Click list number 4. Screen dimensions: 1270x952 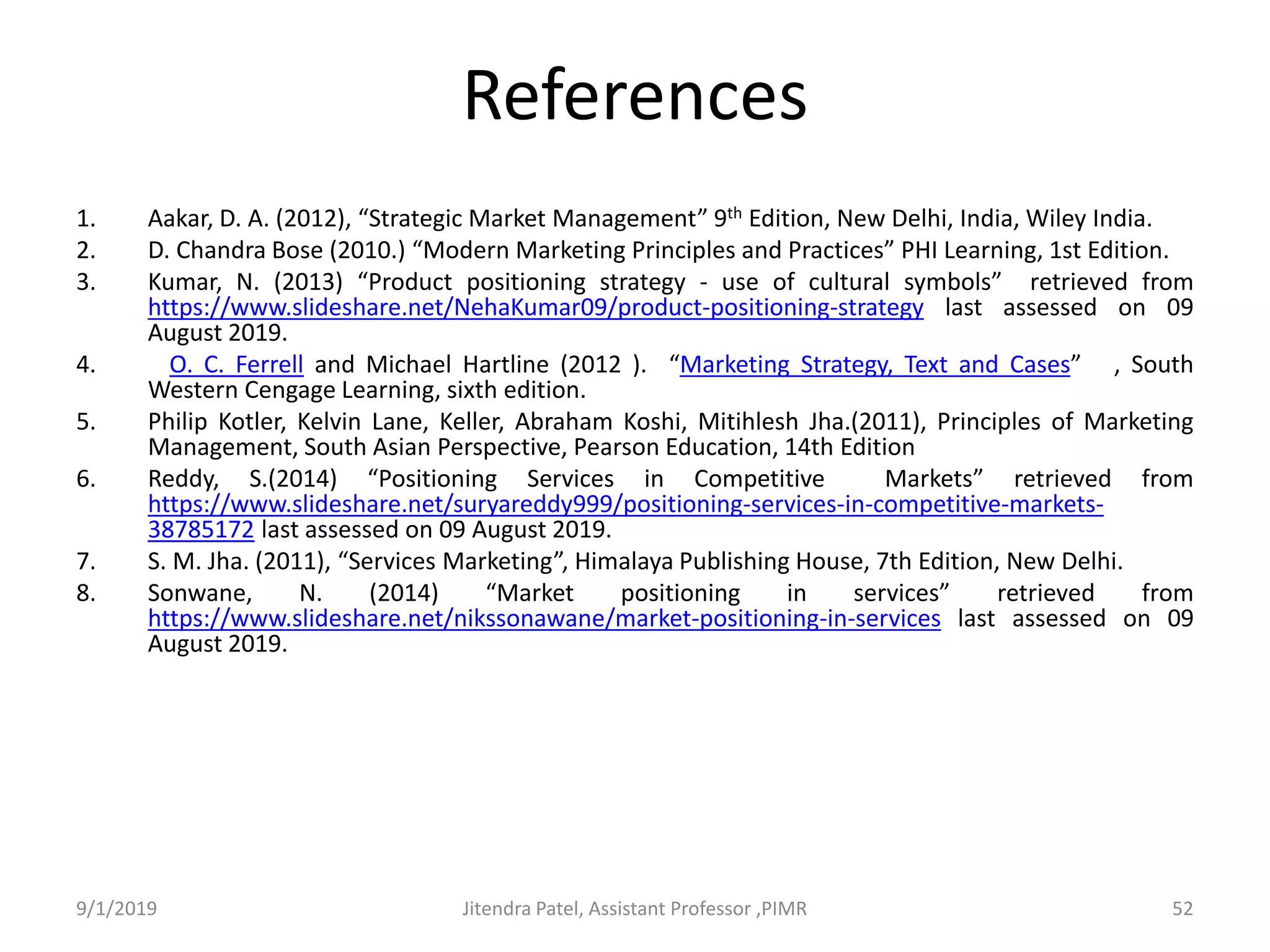[x=86, y=364]
